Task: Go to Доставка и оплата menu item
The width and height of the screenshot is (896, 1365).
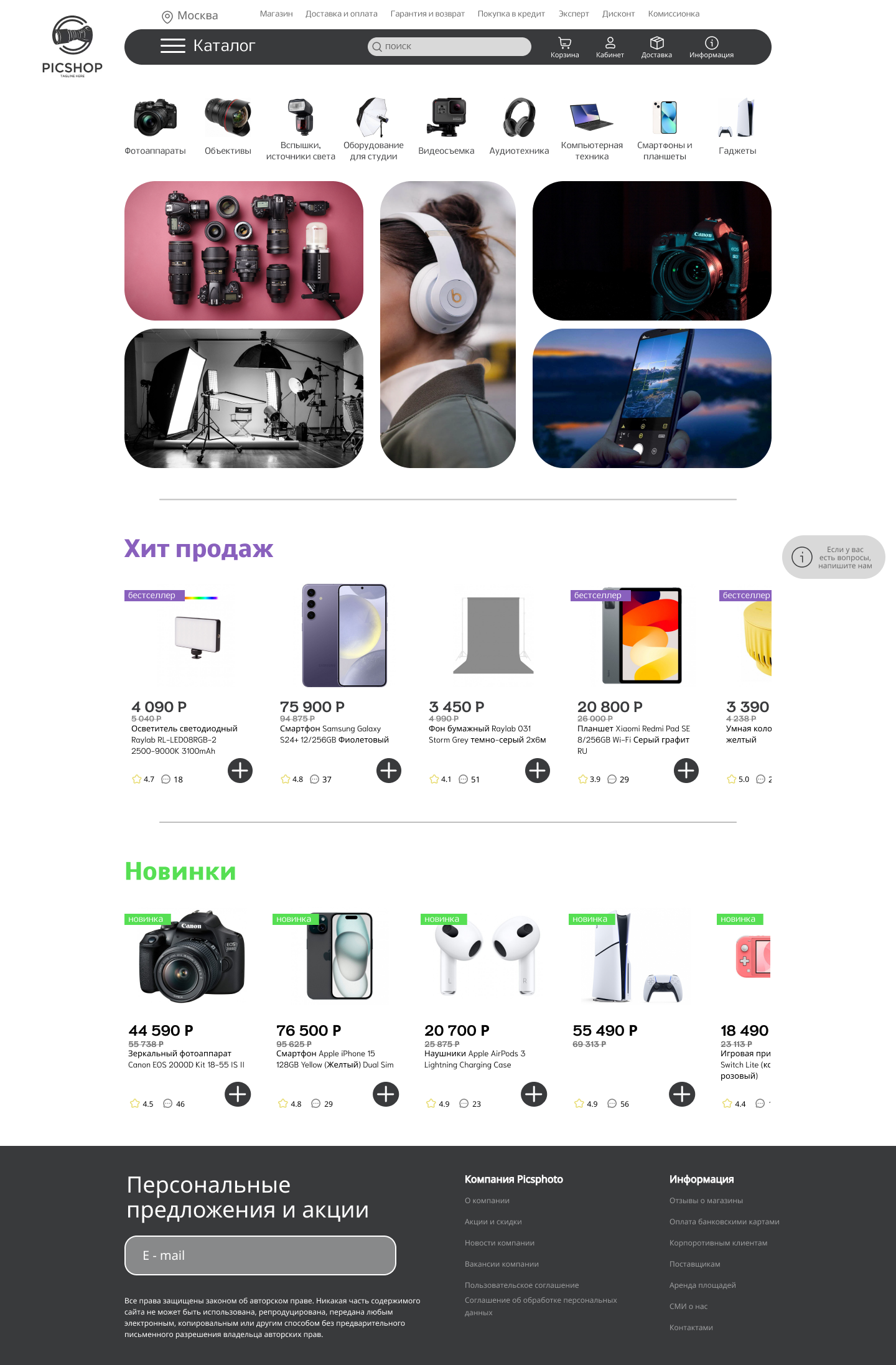Action: (x=342, y=14)
